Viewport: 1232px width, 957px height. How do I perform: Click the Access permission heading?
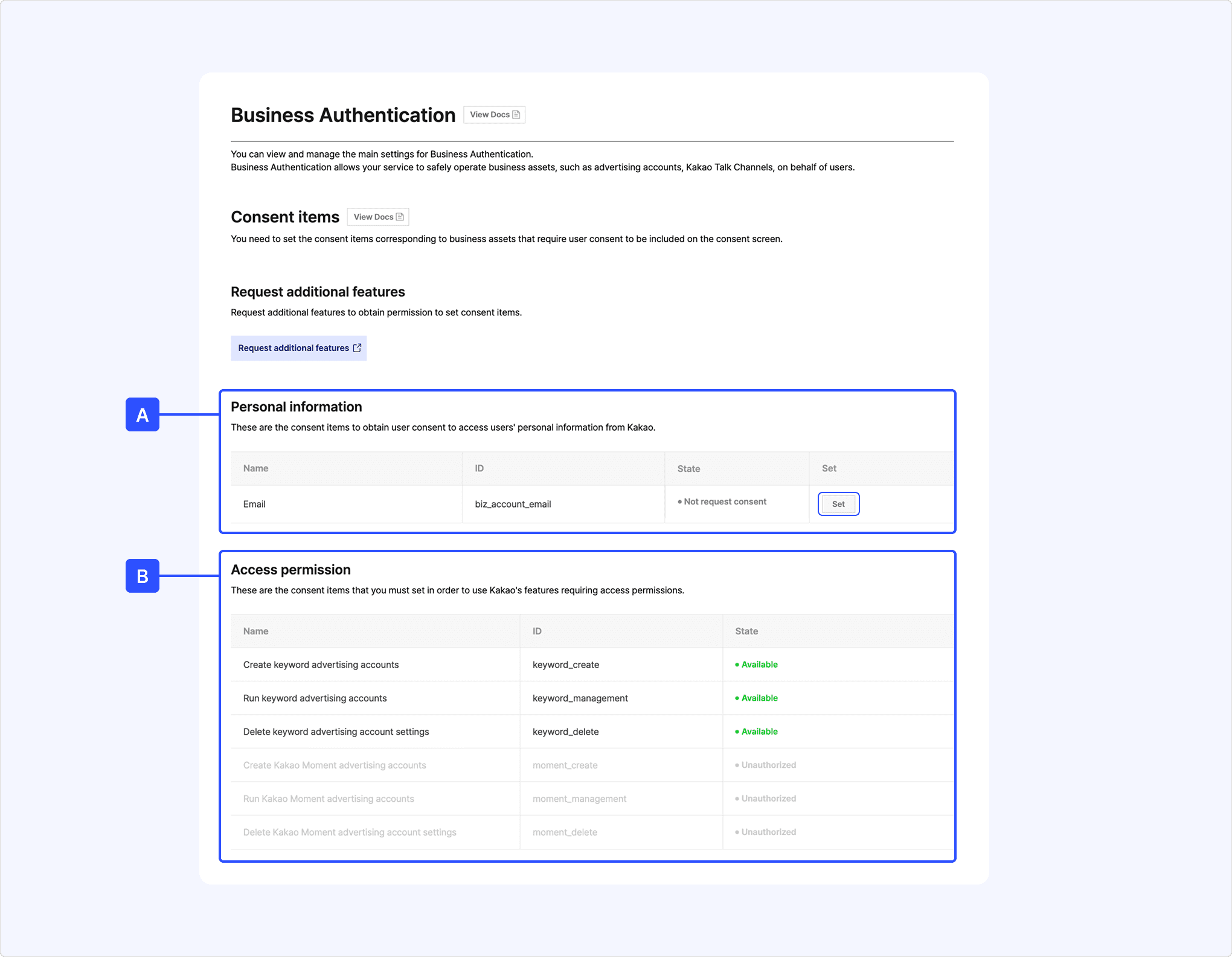coord(290,570)
